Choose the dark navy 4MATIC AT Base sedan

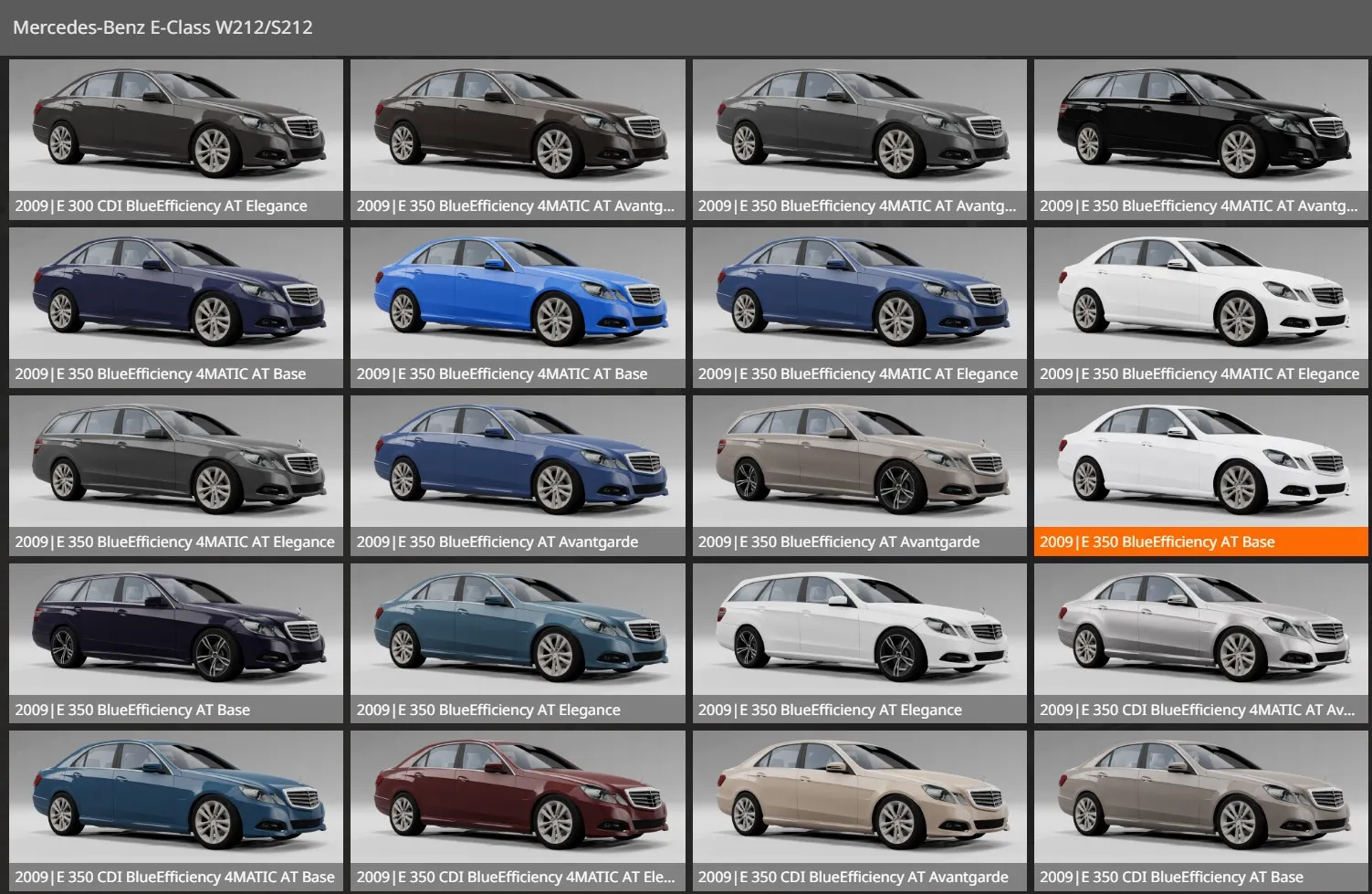176,308
